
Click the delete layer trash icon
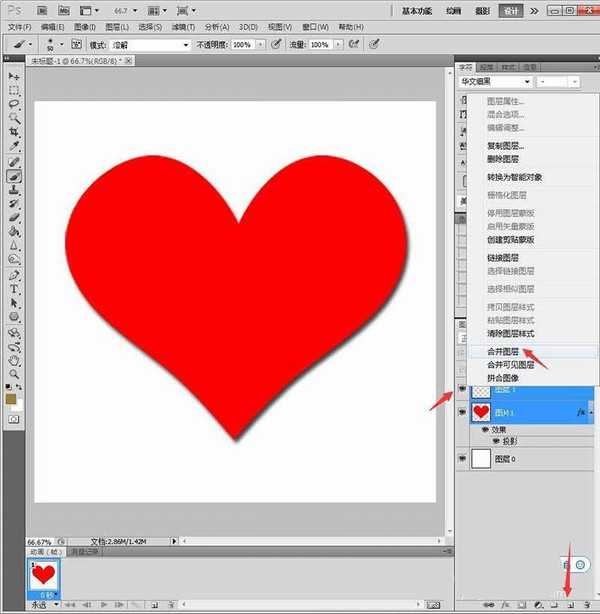point(587,605)
